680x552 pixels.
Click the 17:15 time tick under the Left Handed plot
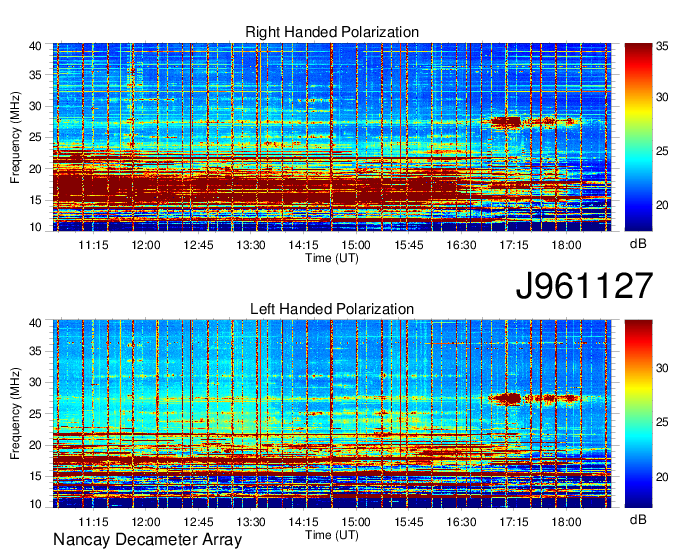(514, 521)
